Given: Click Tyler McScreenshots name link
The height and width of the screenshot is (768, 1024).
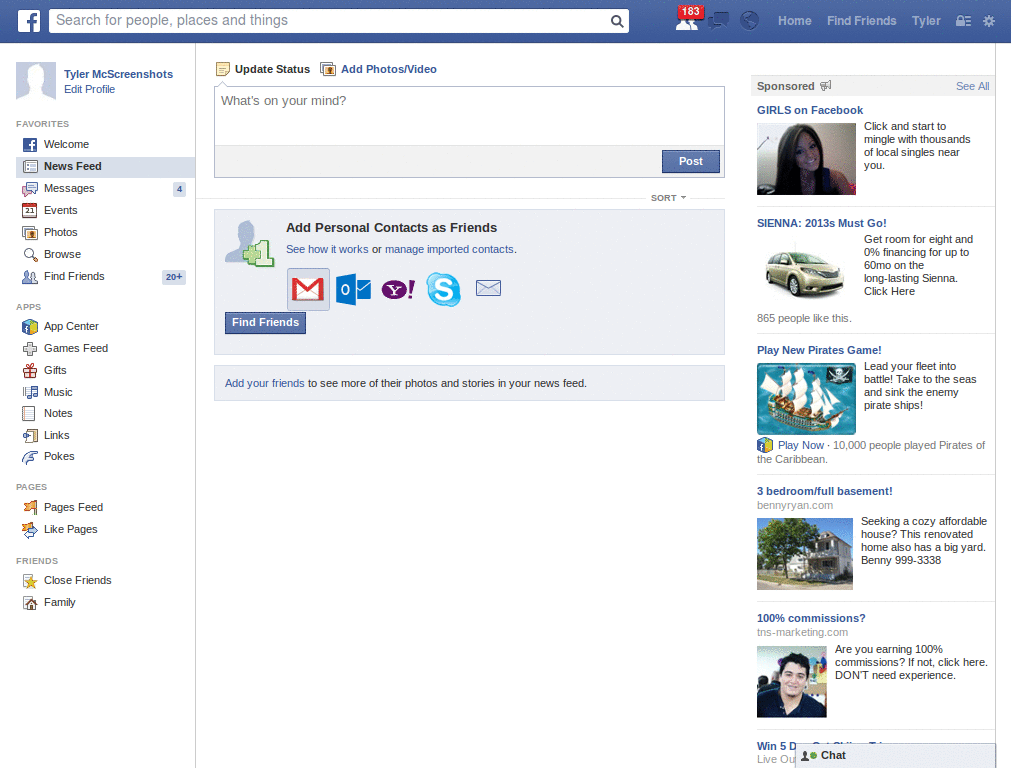Looking at the screenshot, I should (x=118, y=74).
